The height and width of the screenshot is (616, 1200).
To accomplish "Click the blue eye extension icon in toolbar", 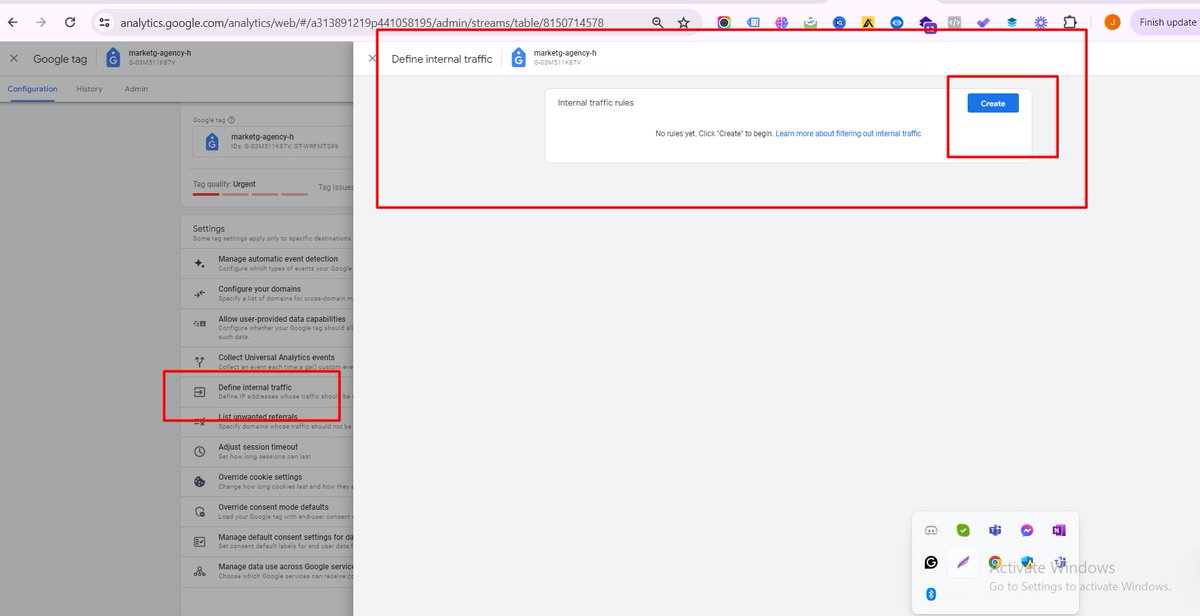I will click(897, 22).
